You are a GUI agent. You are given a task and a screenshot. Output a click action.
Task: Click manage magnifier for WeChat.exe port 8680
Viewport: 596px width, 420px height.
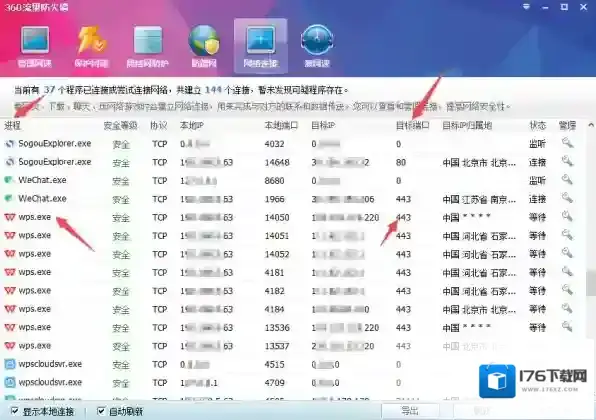click(567, 179)
